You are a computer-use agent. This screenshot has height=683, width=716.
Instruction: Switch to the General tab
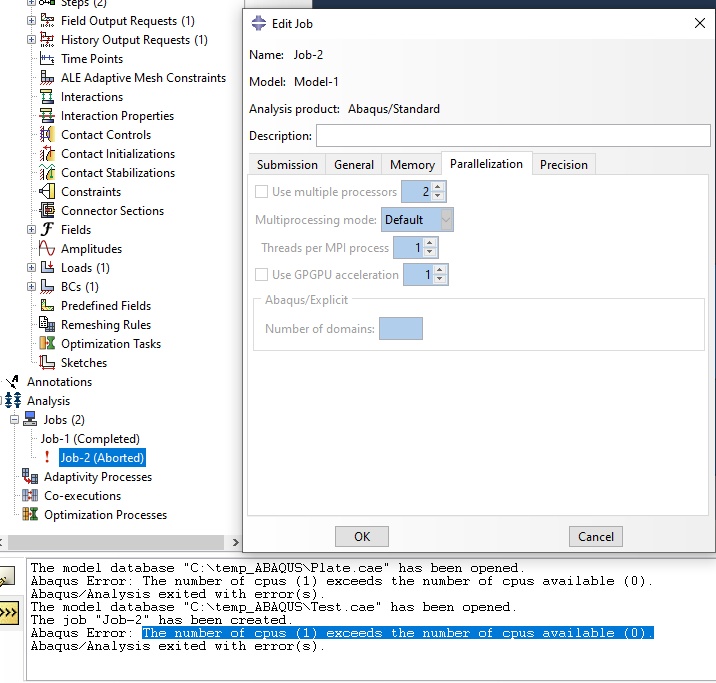[354, 165]
